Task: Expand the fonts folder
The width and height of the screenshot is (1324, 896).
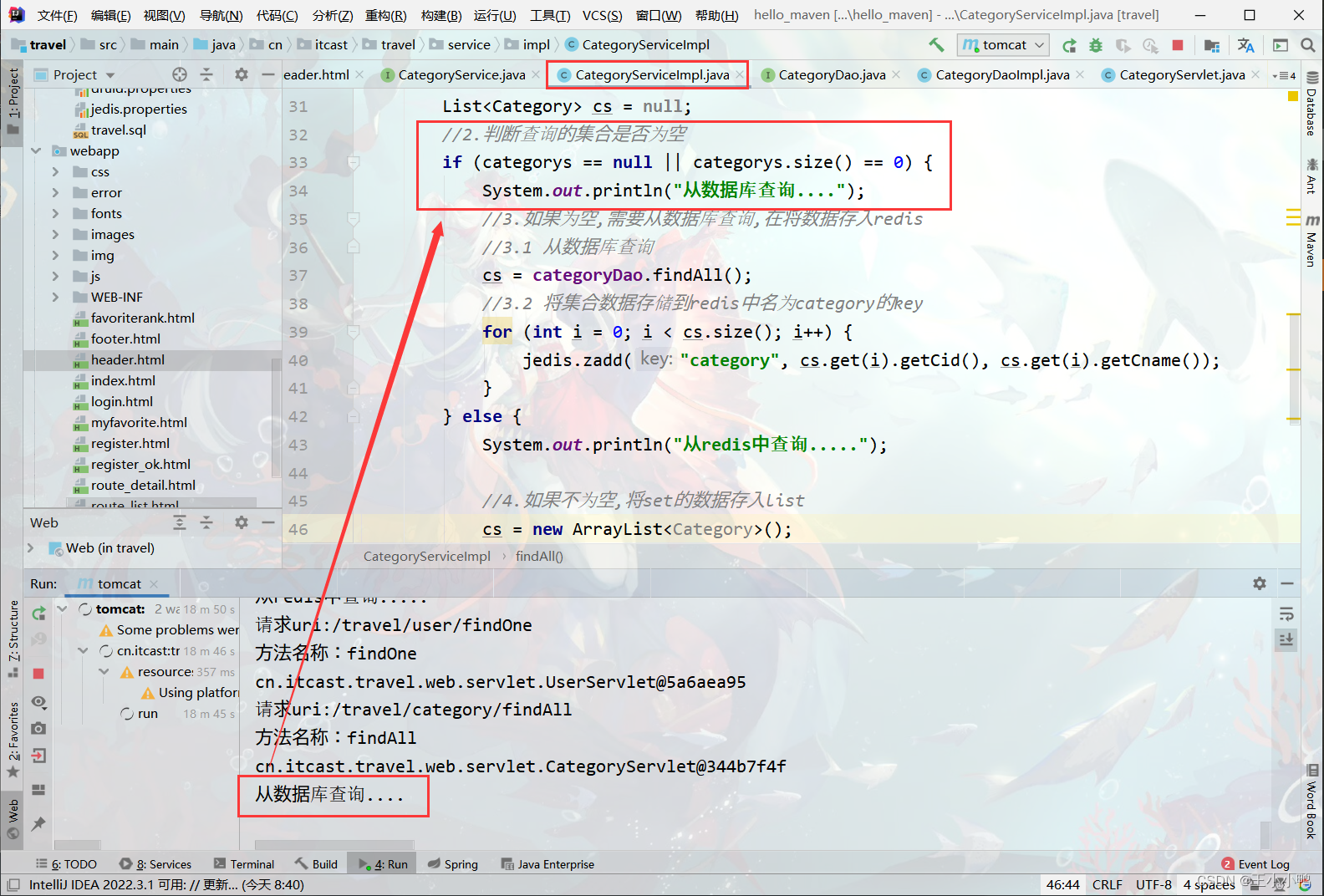Action: point(56,214)
